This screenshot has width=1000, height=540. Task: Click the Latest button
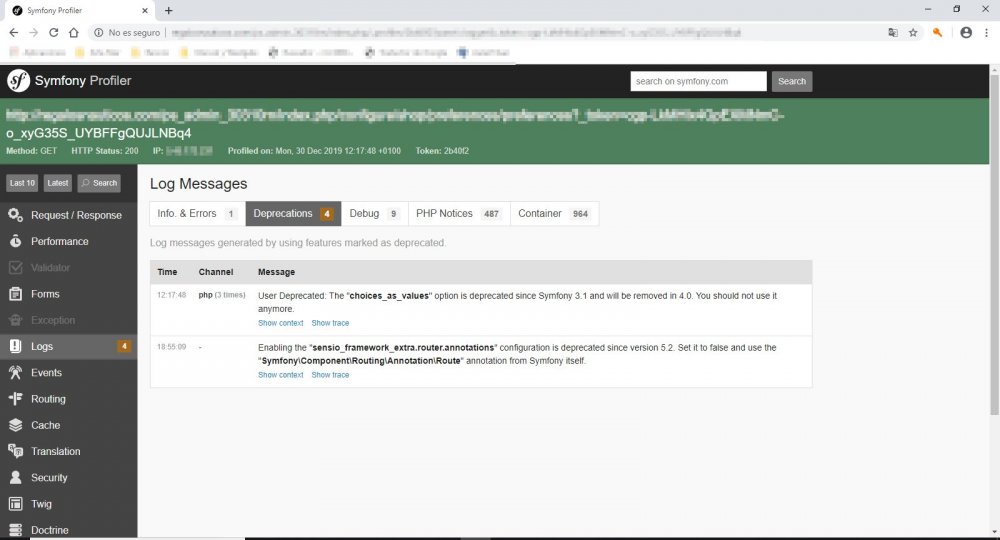point(57,183)
